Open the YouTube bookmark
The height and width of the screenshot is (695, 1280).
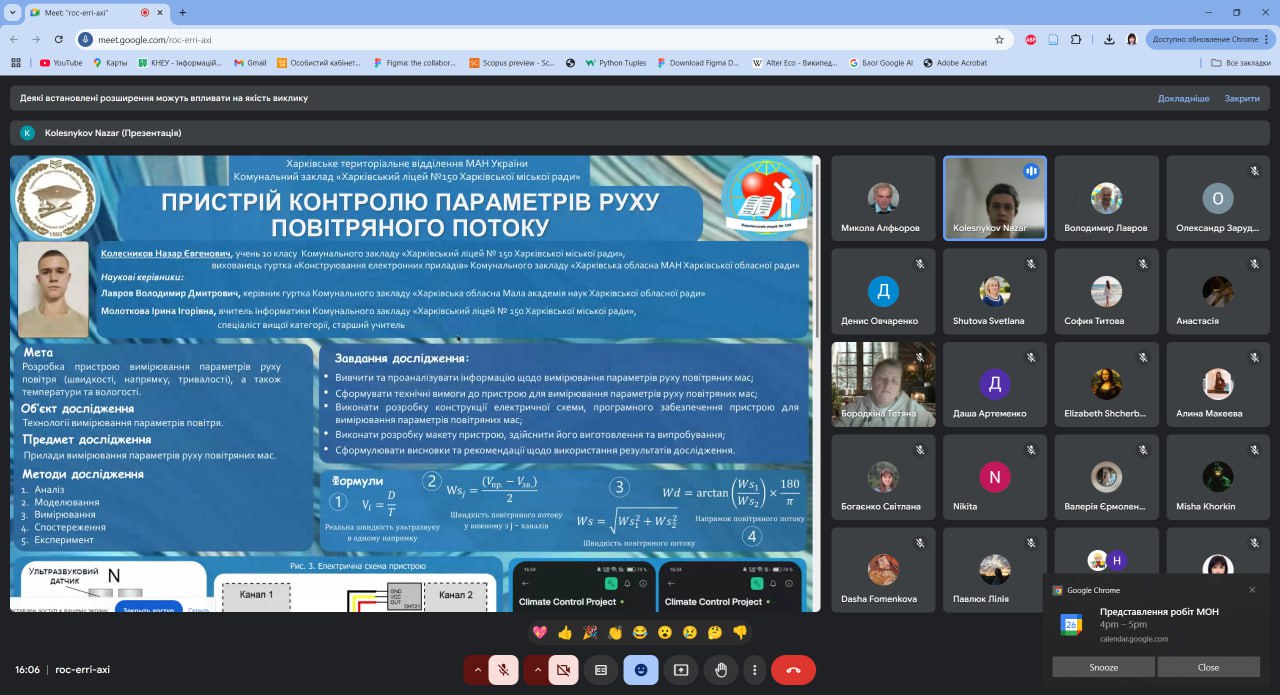pyautogui.click(x=61, y=63)
